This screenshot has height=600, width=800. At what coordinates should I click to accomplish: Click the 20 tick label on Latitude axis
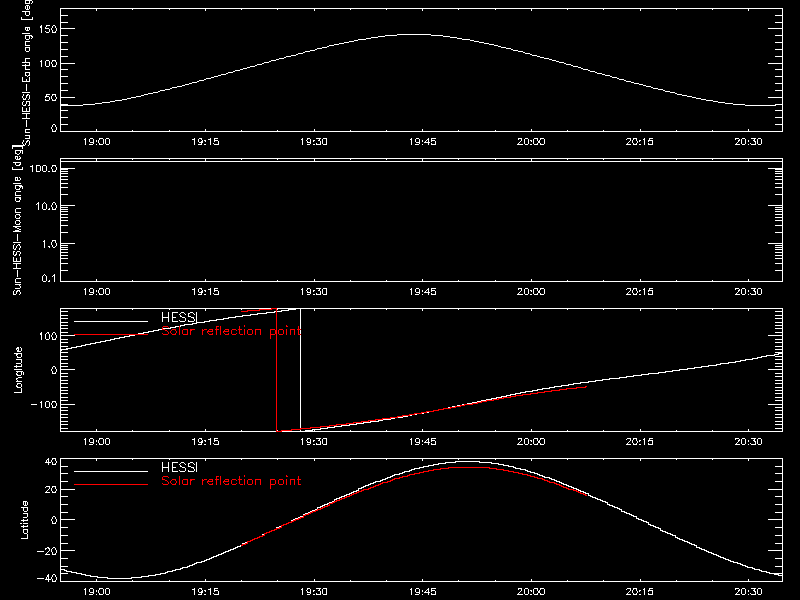point(51,490)
